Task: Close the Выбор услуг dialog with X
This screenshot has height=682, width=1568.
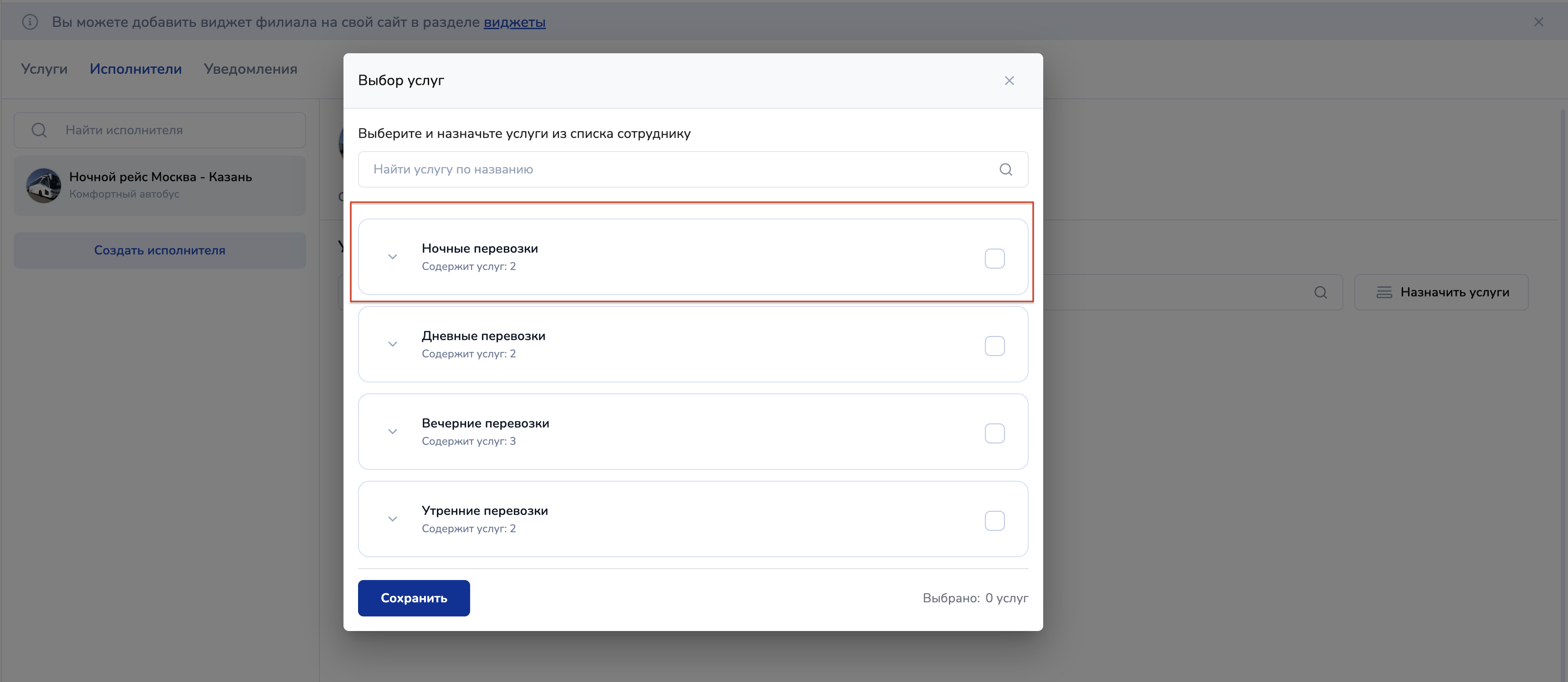Action: click(1009, 81)
